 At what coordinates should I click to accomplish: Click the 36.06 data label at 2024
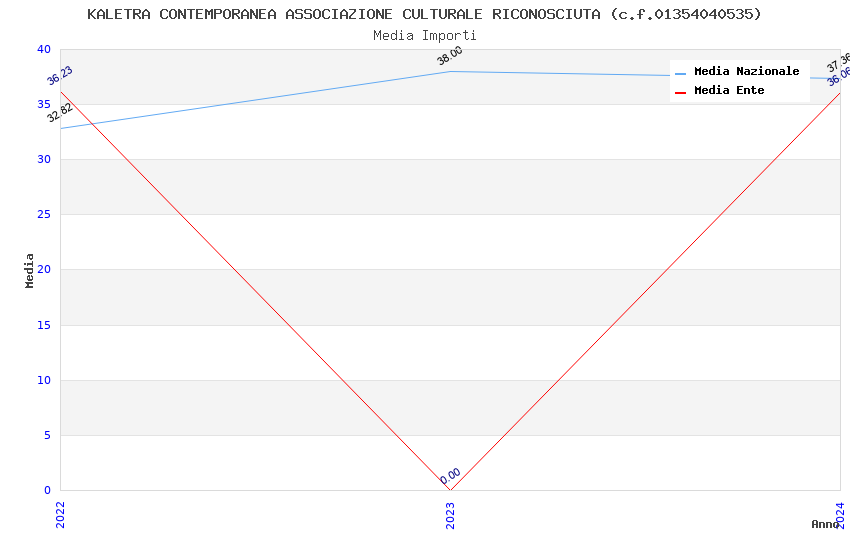coord(839,76)
